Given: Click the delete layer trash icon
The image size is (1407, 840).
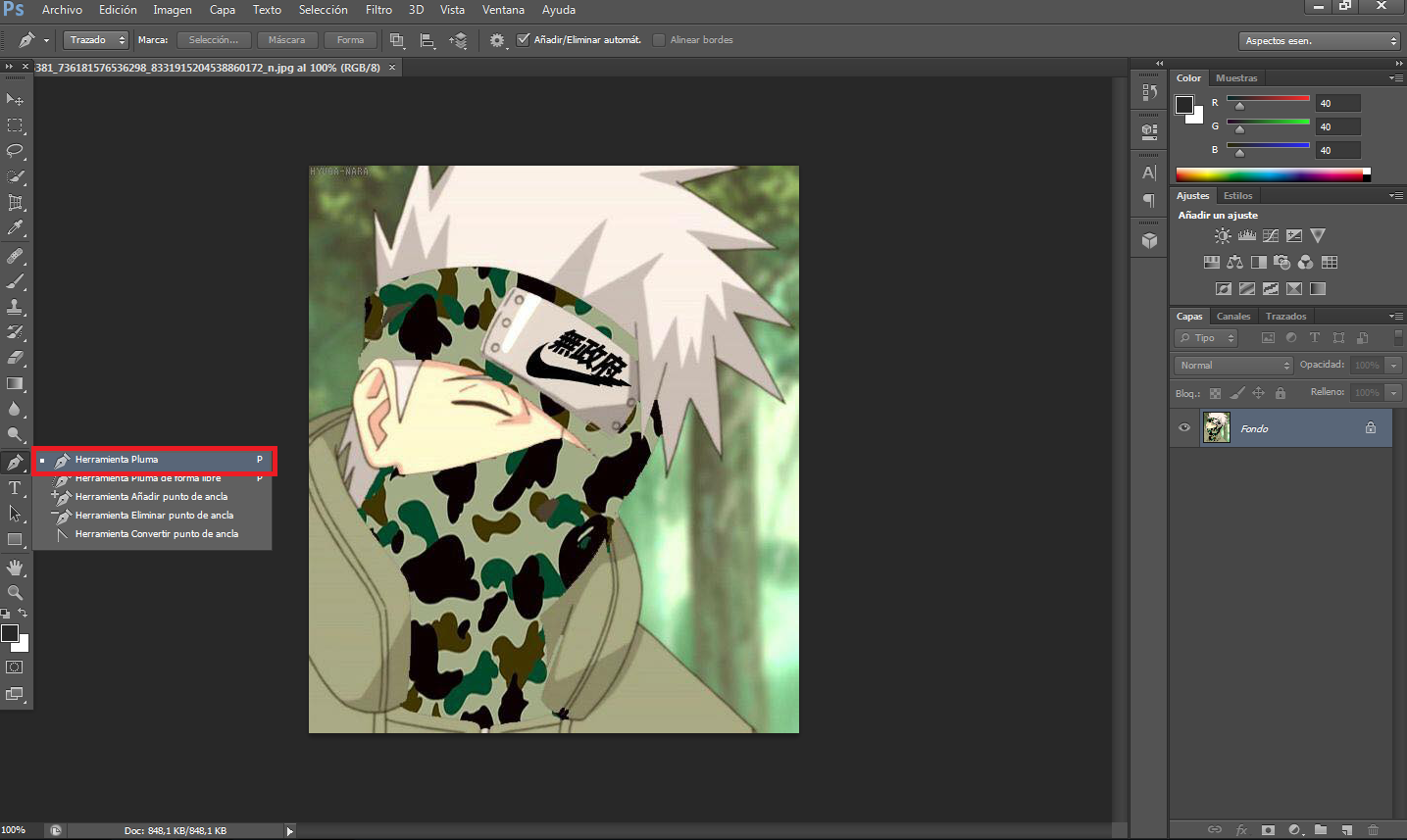Looking at the screenshot, I should coord(1374,829).
